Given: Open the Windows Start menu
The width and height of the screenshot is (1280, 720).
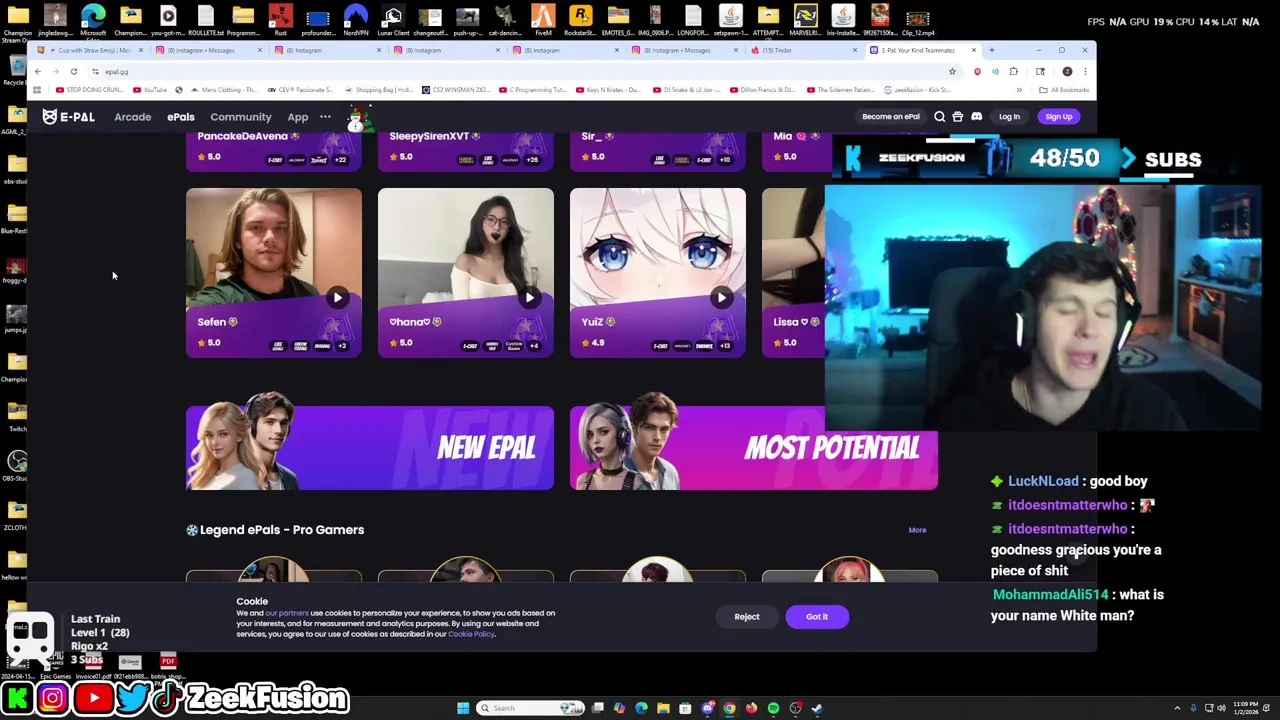Looking at the screenshot, I should point(463,708).
